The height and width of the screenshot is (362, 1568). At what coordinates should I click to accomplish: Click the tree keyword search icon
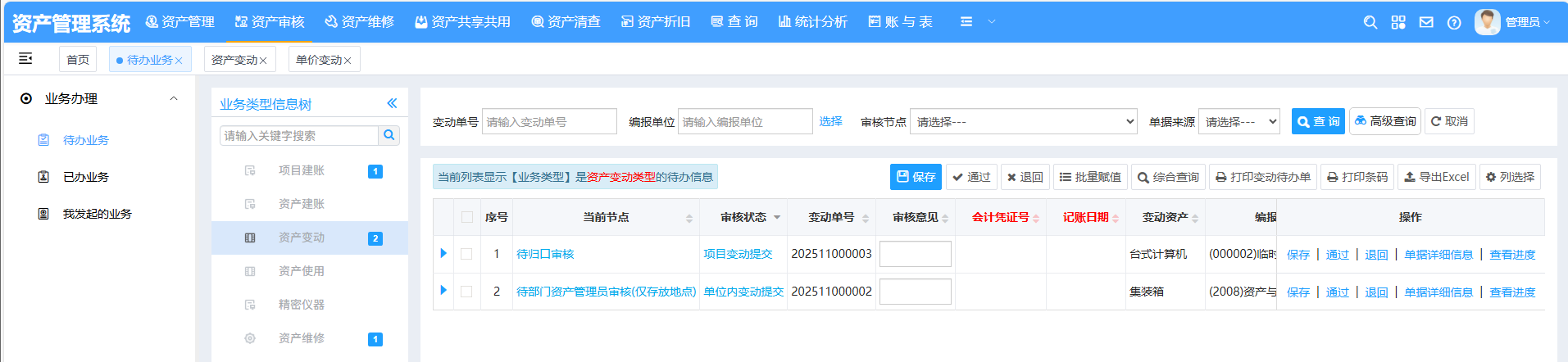click(389, 135)
